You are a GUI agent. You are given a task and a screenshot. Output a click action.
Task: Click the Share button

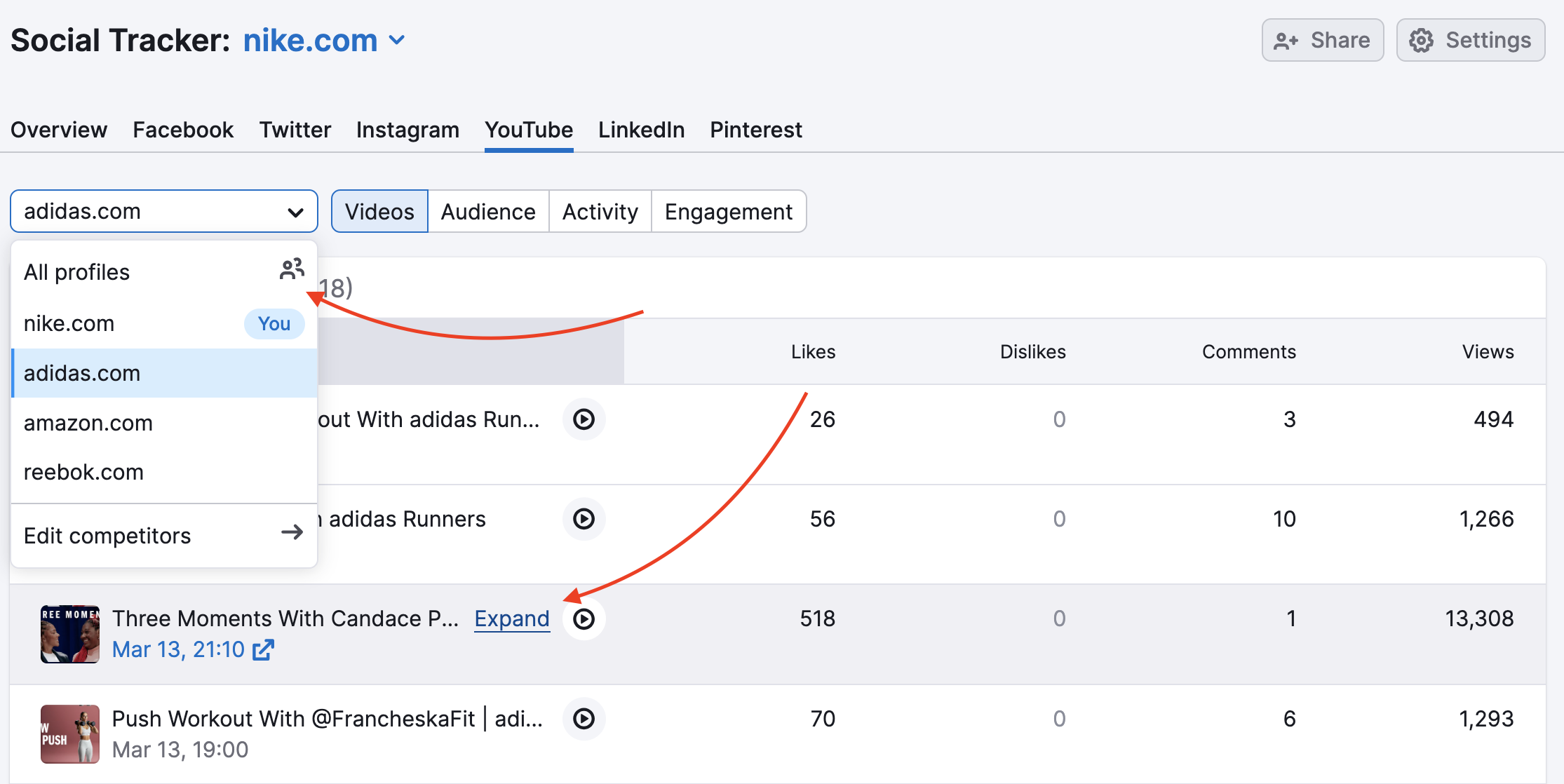coord(1322,40)
